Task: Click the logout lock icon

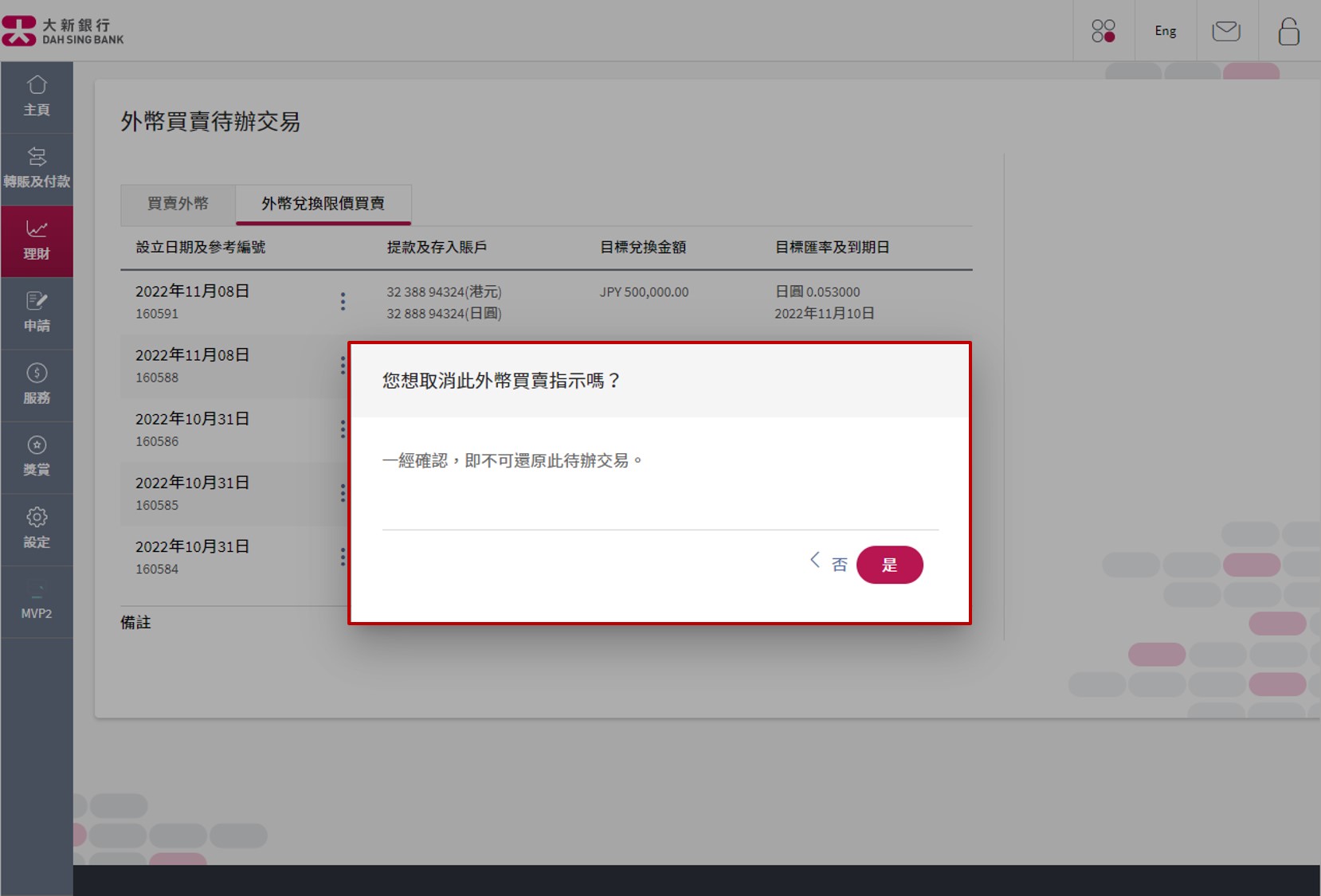Action: click(1288, 30)
